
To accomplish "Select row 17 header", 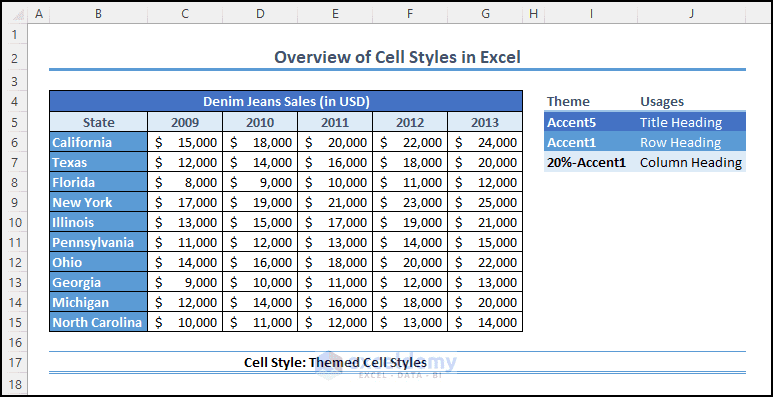I will [x=14, y=363].
